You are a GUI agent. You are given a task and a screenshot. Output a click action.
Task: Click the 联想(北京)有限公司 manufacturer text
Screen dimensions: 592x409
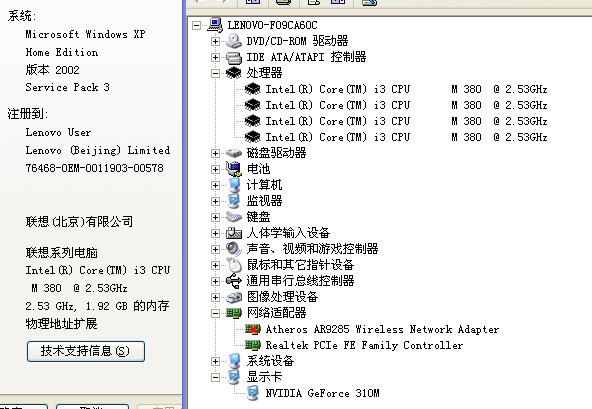pos(79,221)
